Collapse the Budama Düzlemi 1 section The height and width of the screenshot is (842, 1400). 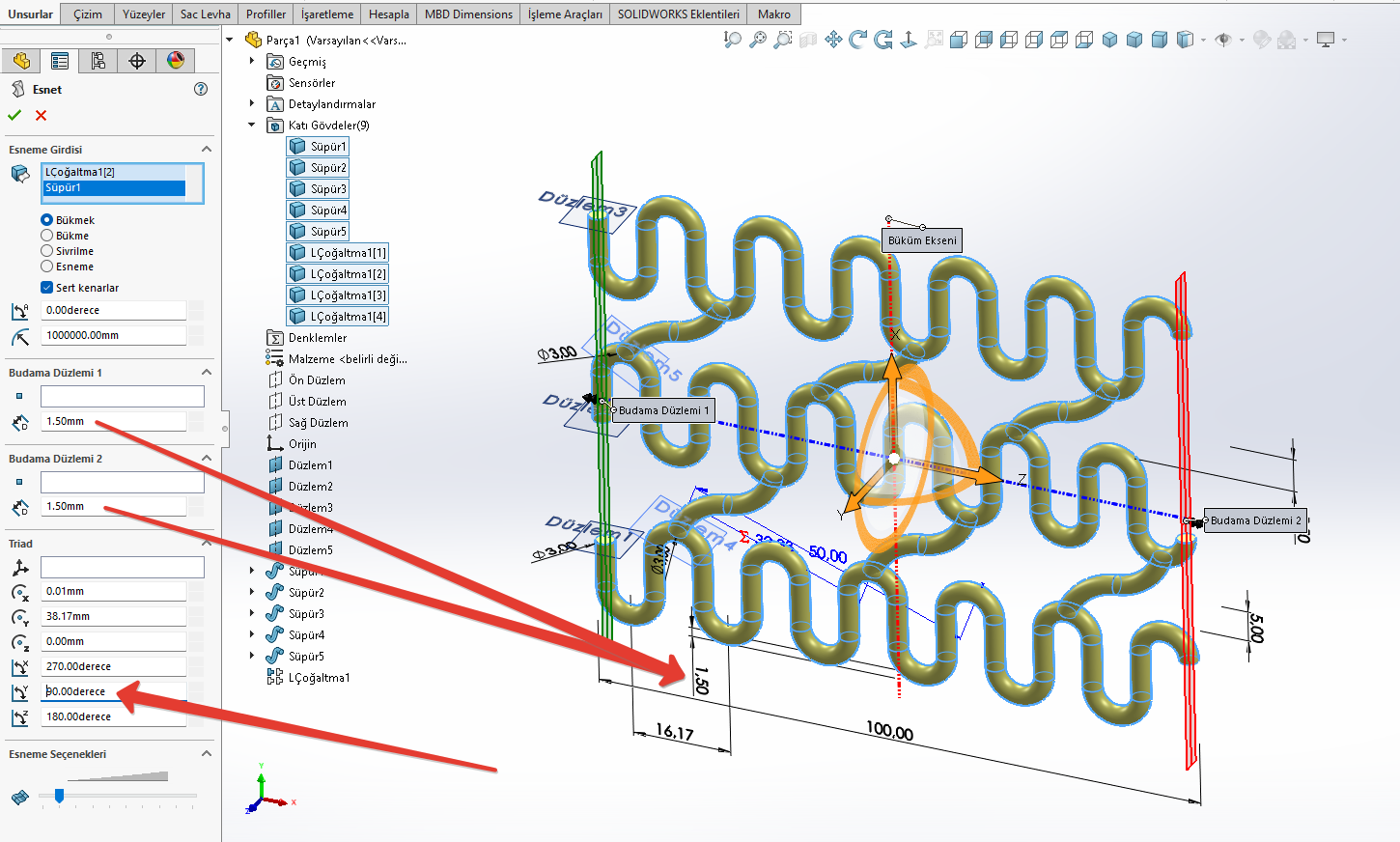[206, 373]
